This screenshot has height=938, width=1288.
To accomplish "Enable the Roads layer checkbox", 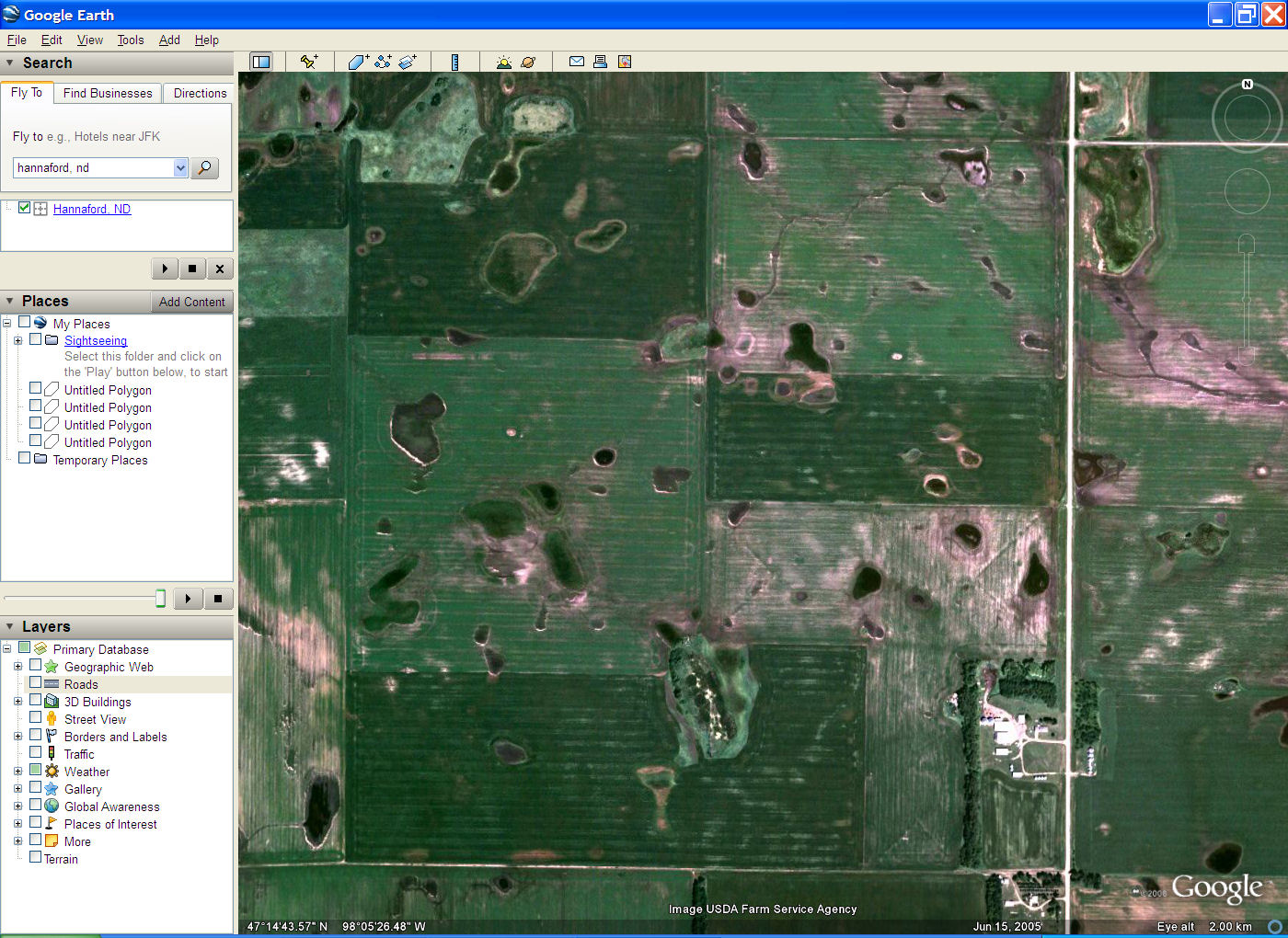I will point(36,683).
